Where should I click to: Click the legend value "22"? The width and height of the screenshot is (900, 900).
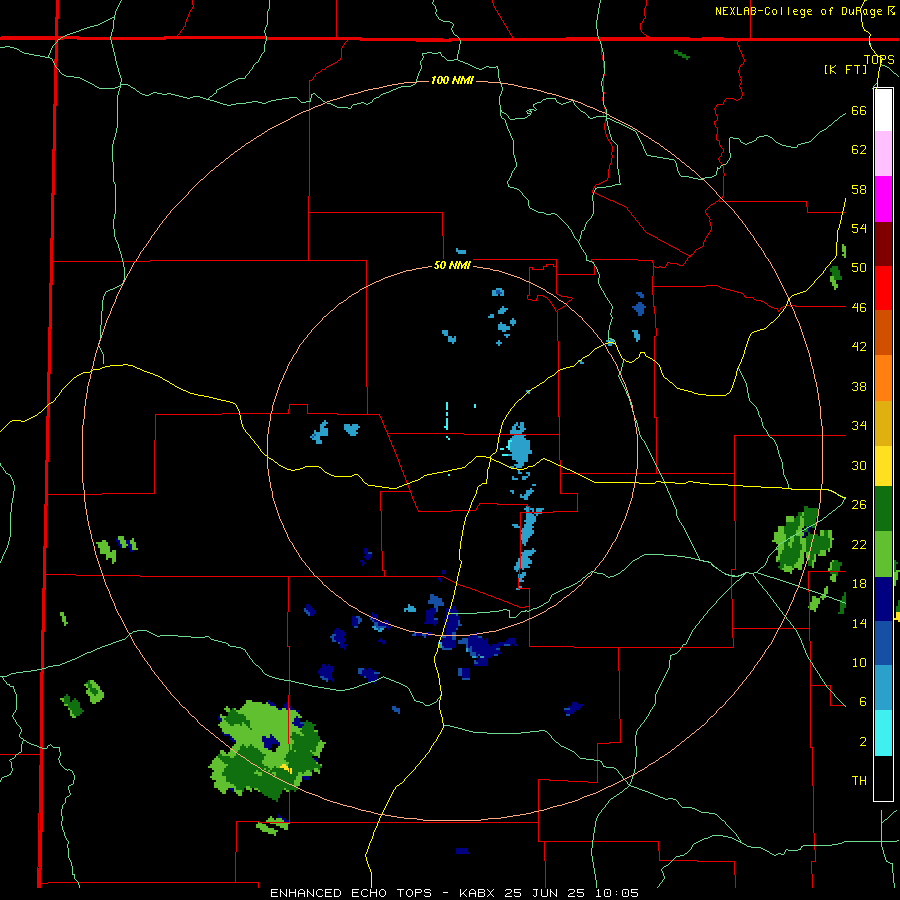click(859, 544)
